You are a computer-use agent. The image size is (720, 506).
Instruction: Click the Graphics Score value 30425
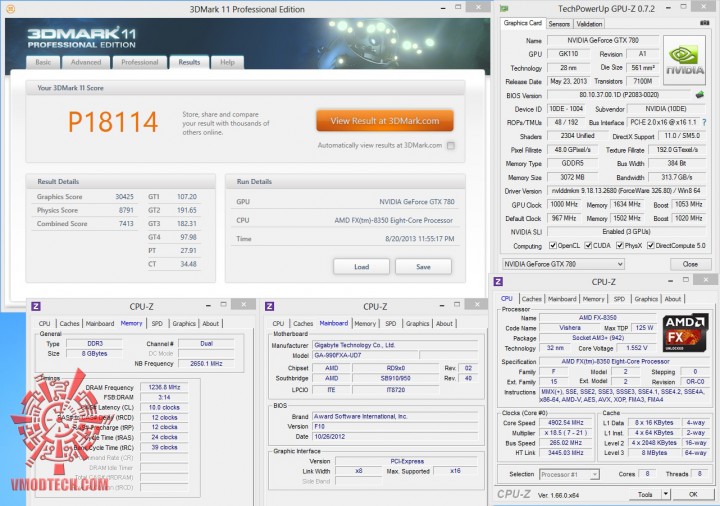124,197
